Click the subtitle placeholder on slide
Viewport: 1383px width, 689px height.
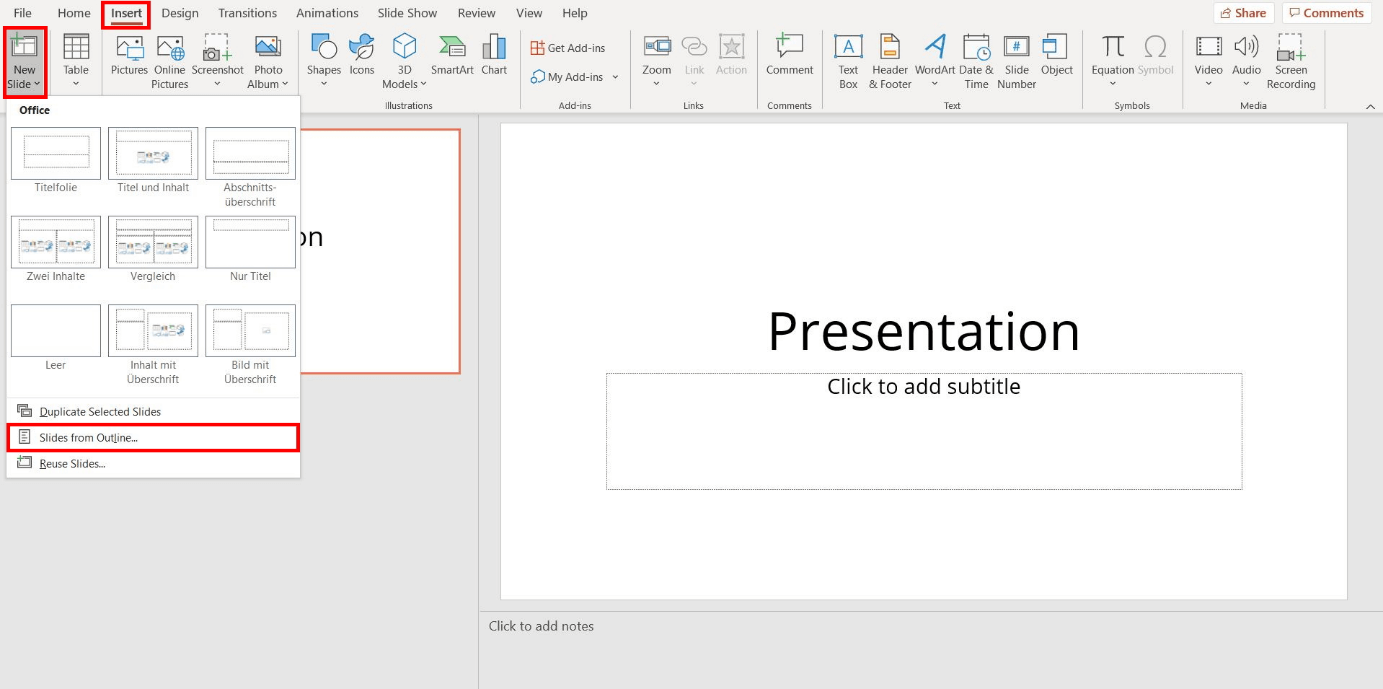coord(924,431)
